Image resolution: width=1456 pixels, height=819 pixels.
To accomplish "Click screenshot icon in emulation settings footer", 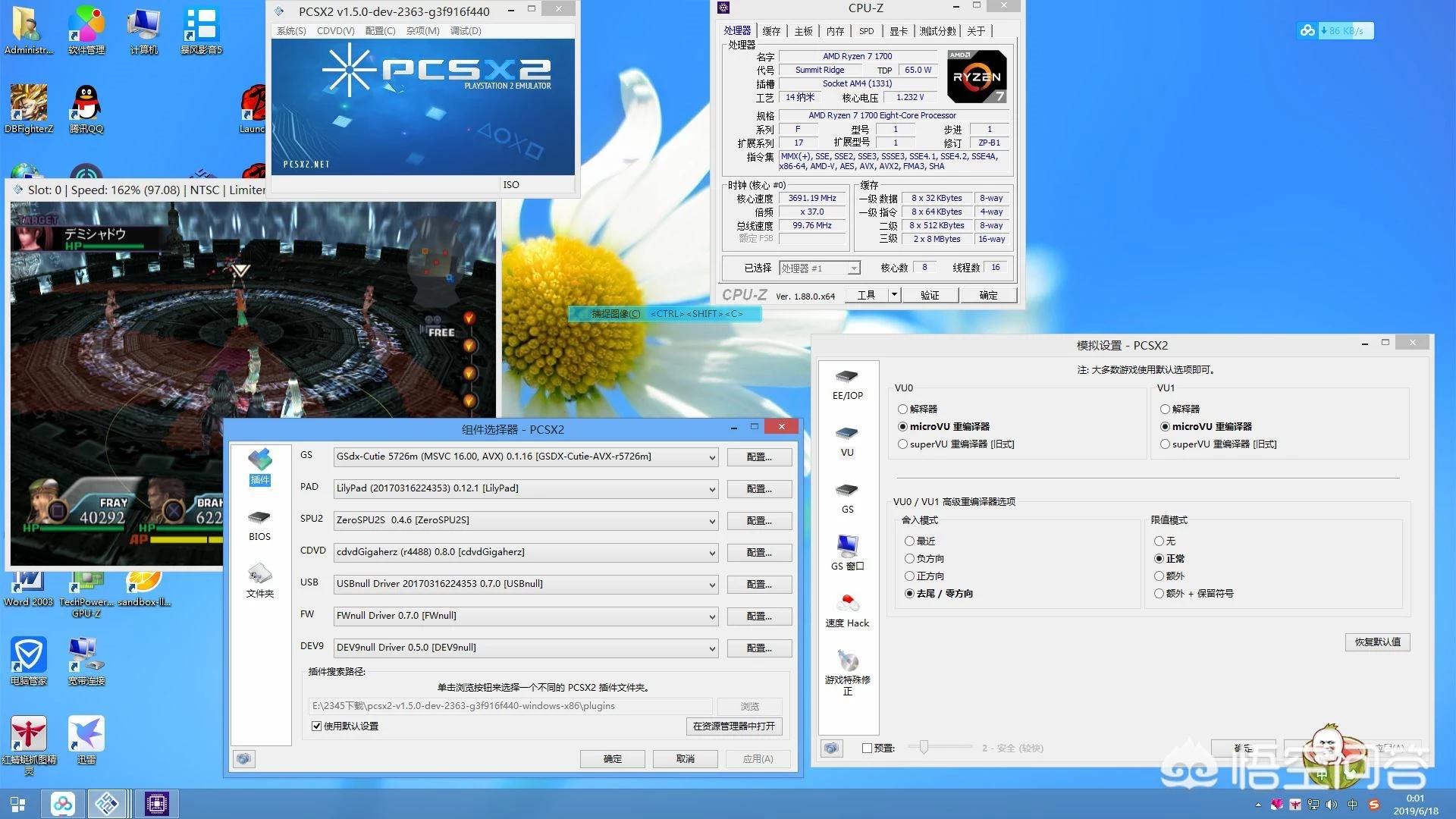I will [832, 748].
